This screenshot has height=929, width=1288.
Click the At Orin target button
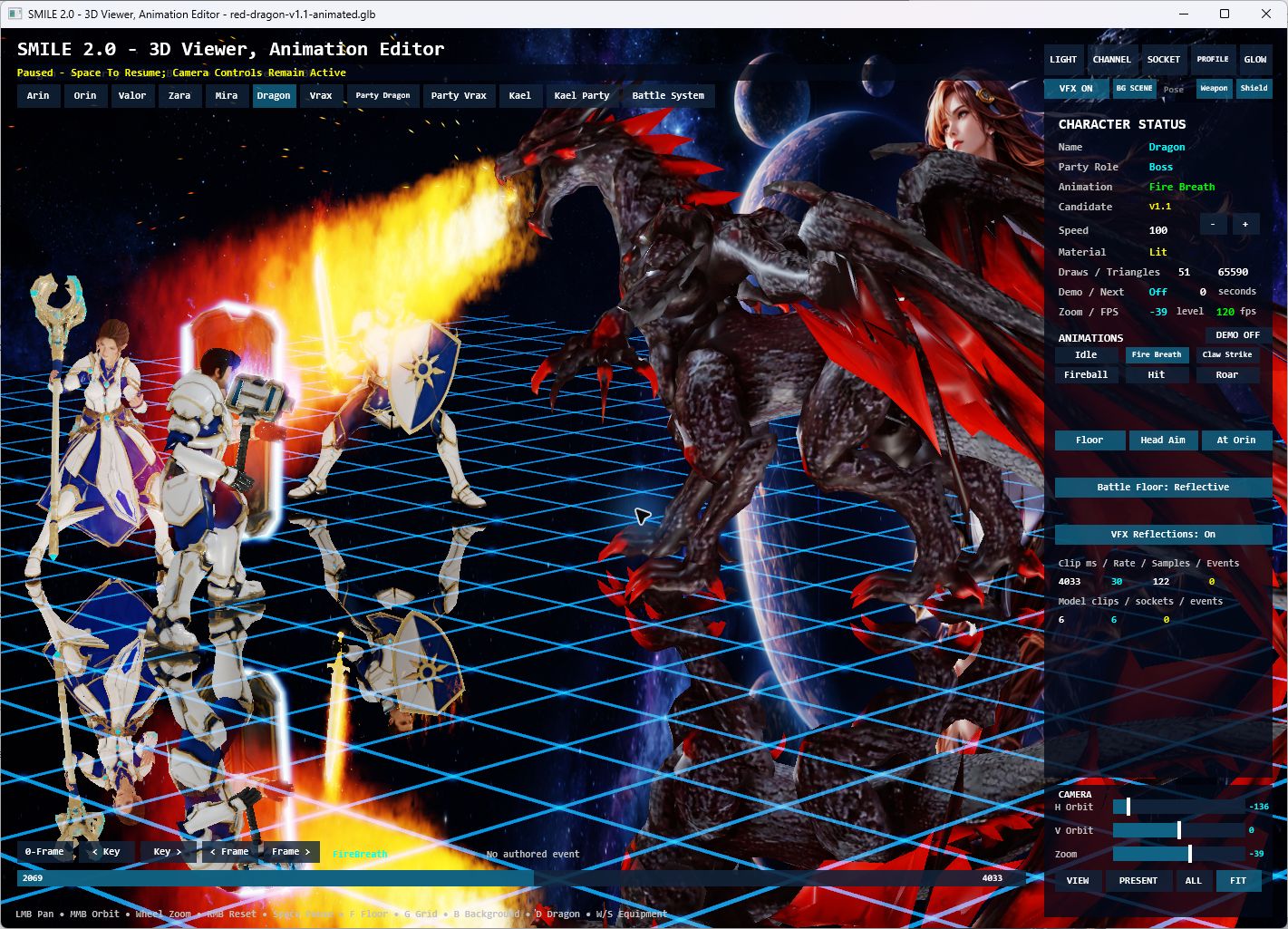(1236, 440)
